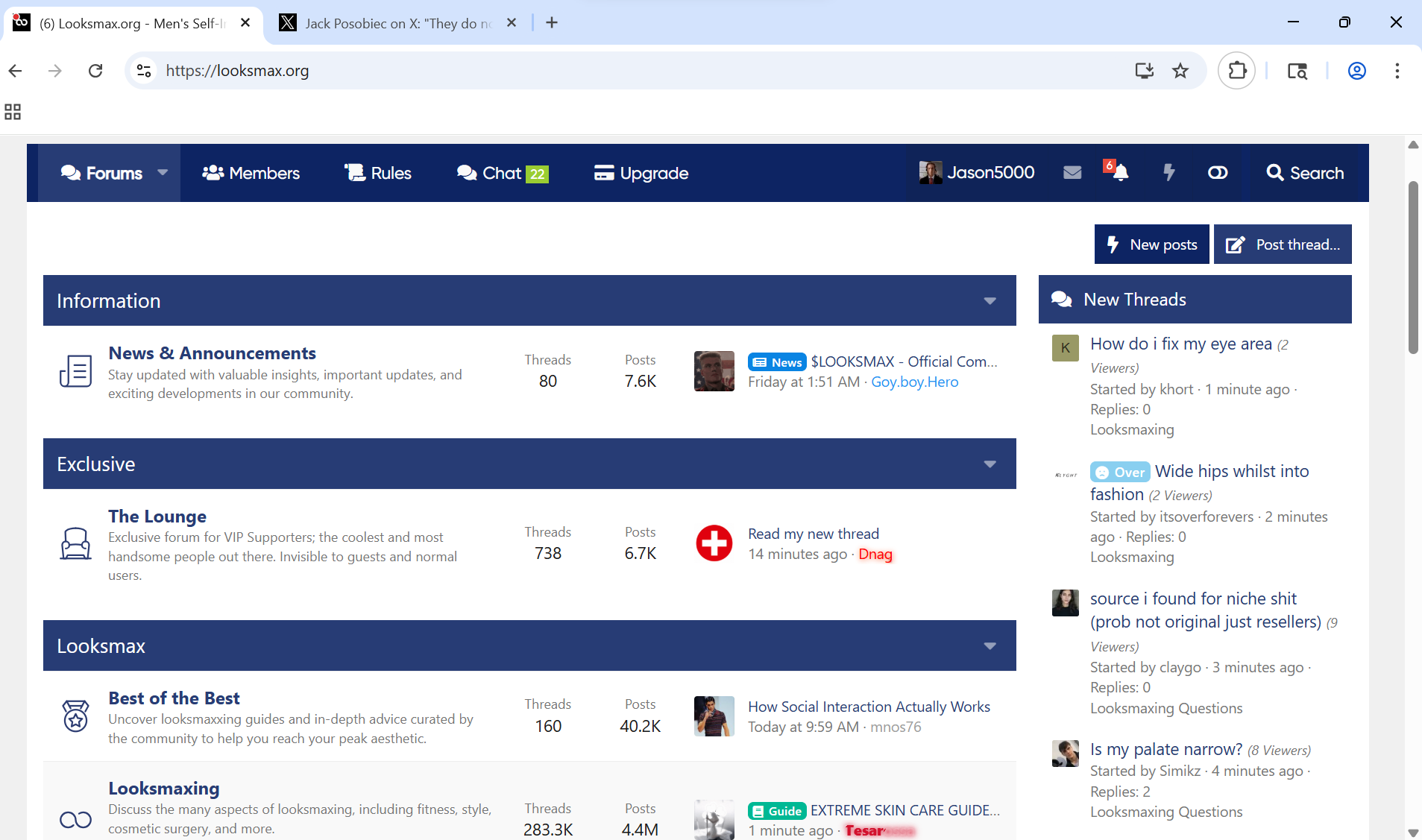Open The Lounge forum link
The image size is (1422, 840).
click(x=157, y=517)
